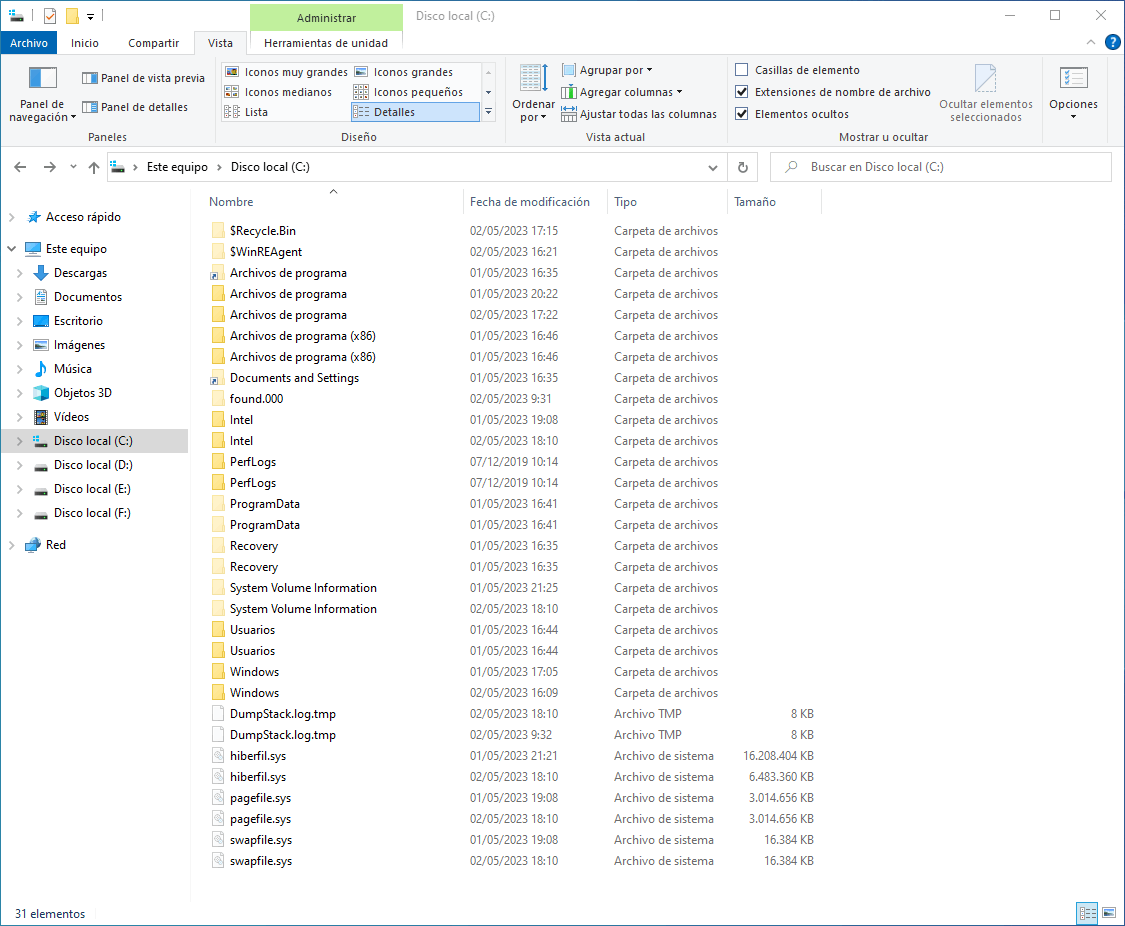The height and width of the screenshot is (926, 1125).
Task: Open quick access toolbar customize dropdown
Action: (90, 16)
